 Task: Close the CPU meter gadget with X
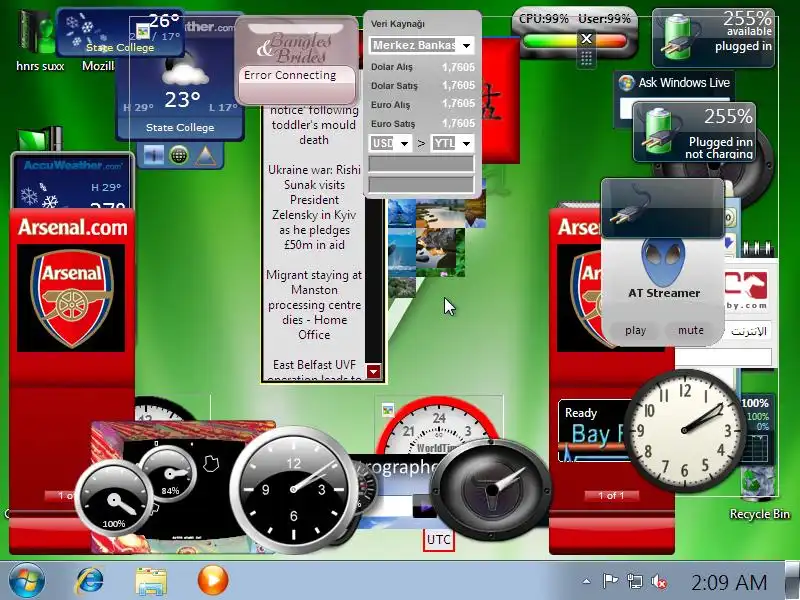coord(587,38)
